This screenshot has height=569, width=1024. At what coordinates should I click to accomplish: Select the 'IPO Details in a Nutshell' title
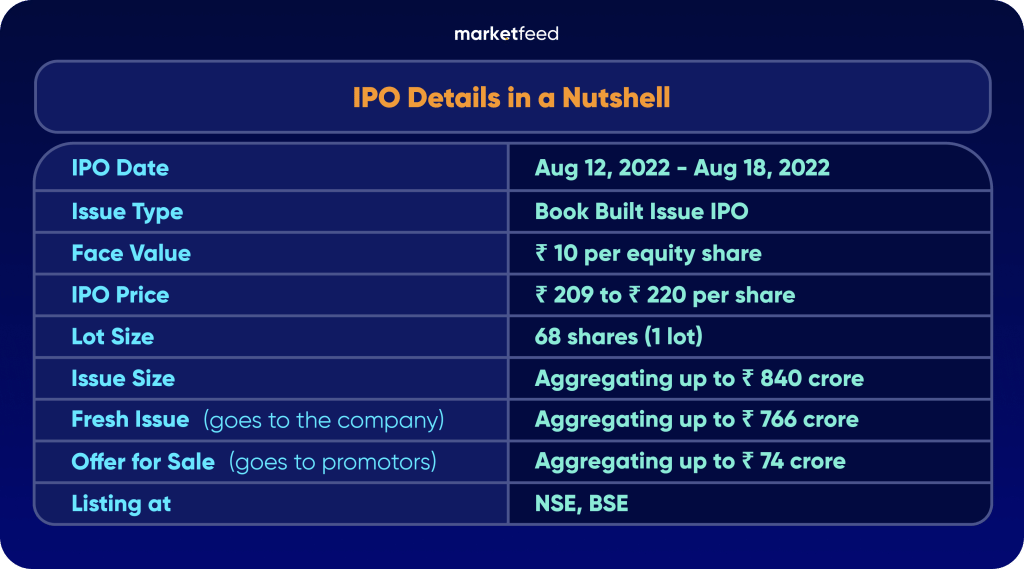[511, 97]
